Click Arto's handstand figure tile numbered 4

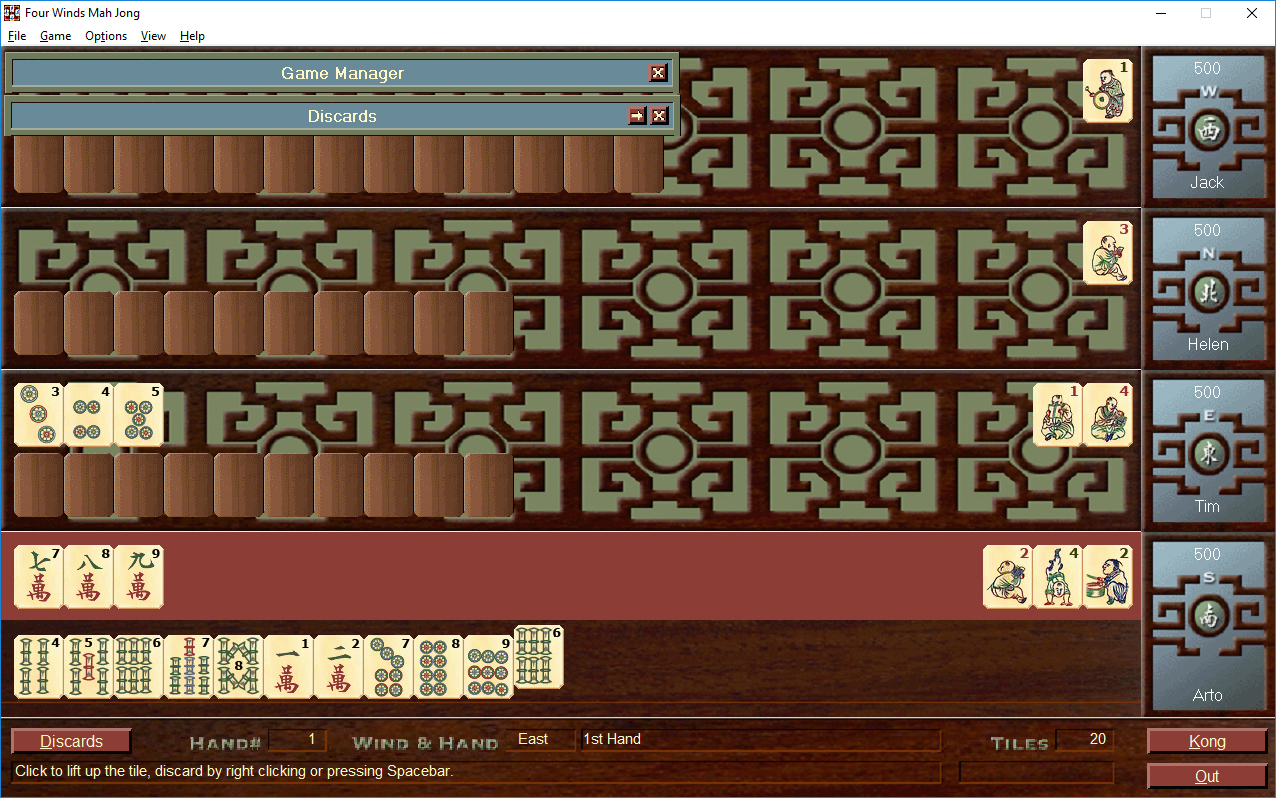point(1058,577)
